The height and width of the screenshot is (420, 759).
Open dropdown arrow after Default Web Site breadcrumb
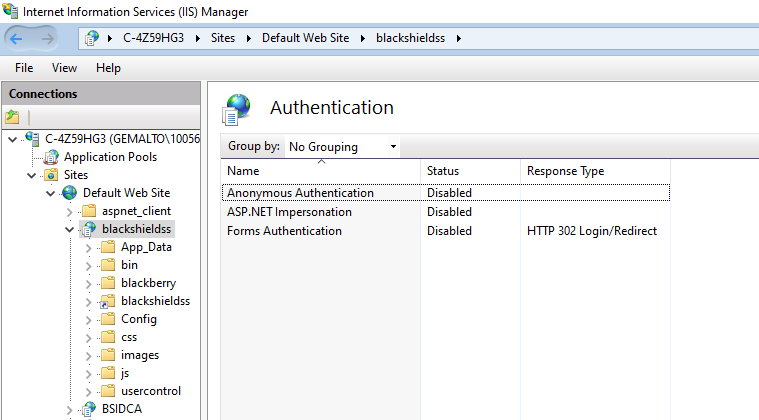(x=363, y=38)
